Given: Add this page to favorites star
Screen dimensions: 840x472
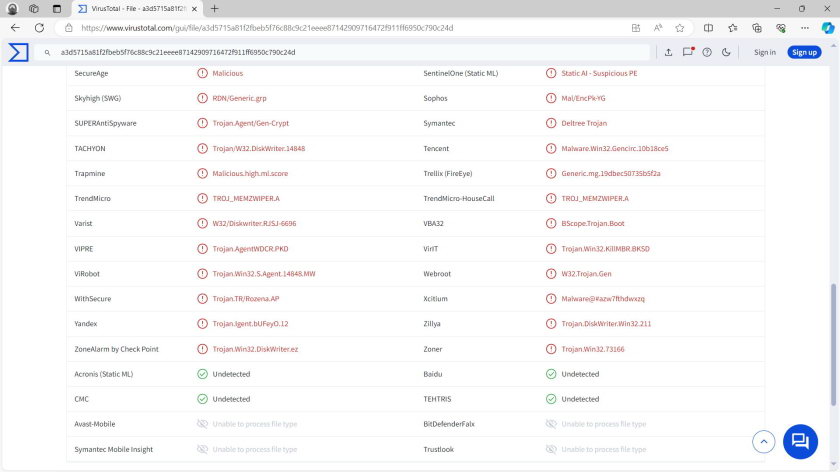Looking at the screenshot, I should coord(679,28).
